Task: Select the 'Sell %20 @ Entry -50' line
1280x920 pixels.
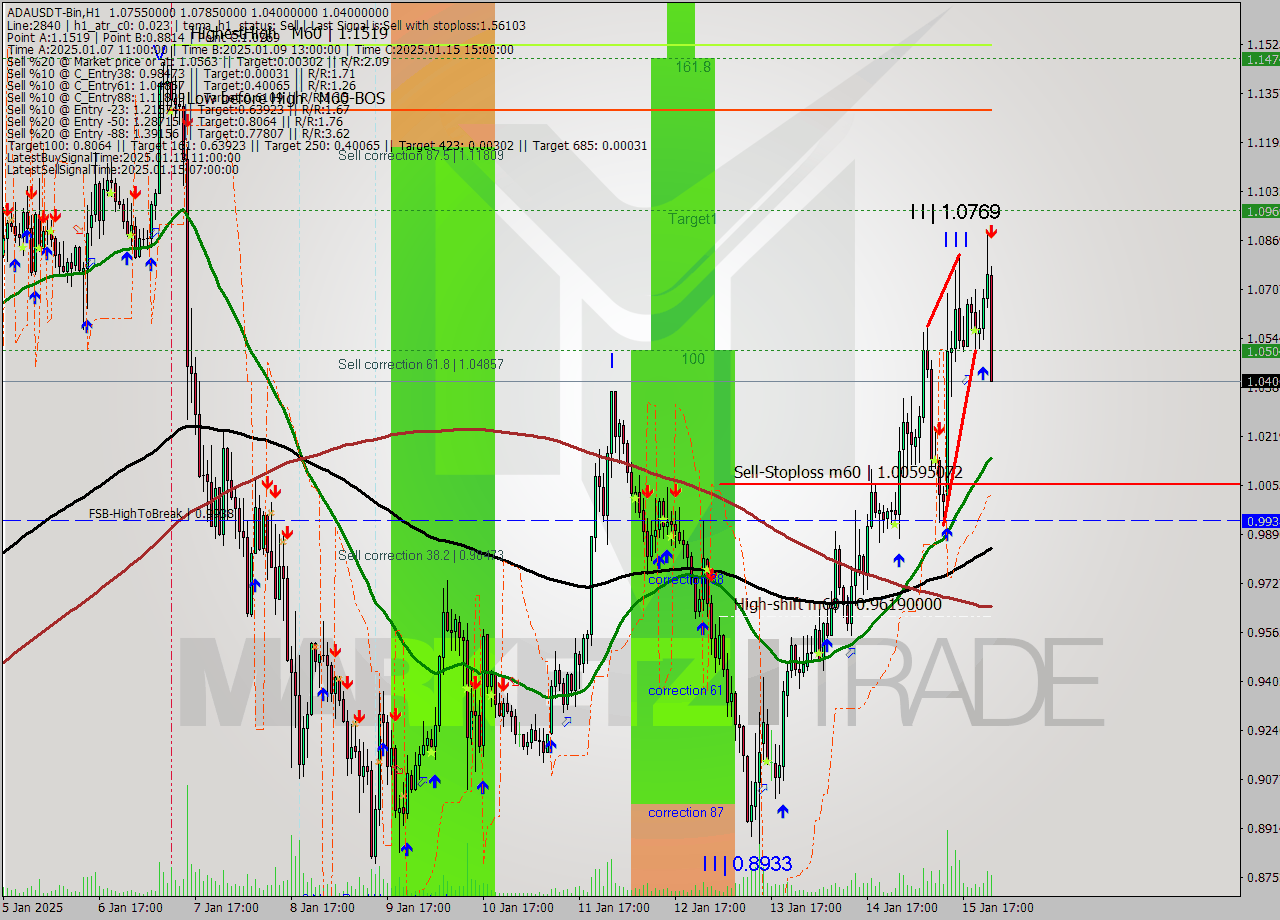Action: [175, 121]
